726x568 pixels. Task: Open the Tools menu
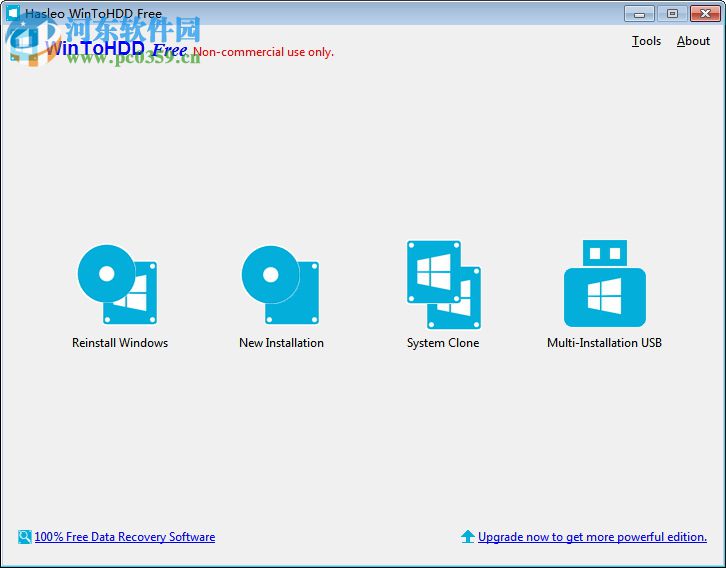[646, 41]
